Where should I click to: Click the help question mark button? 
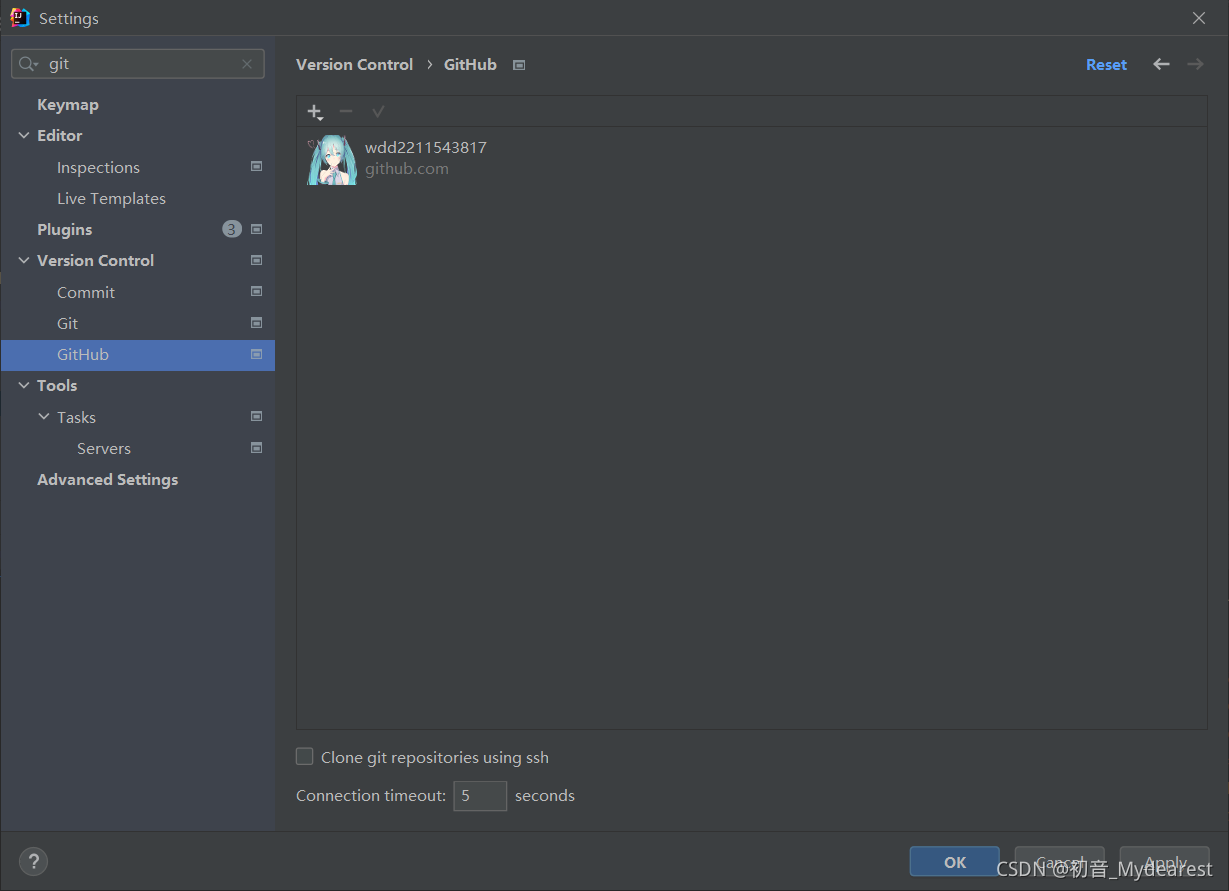[33, 861]
